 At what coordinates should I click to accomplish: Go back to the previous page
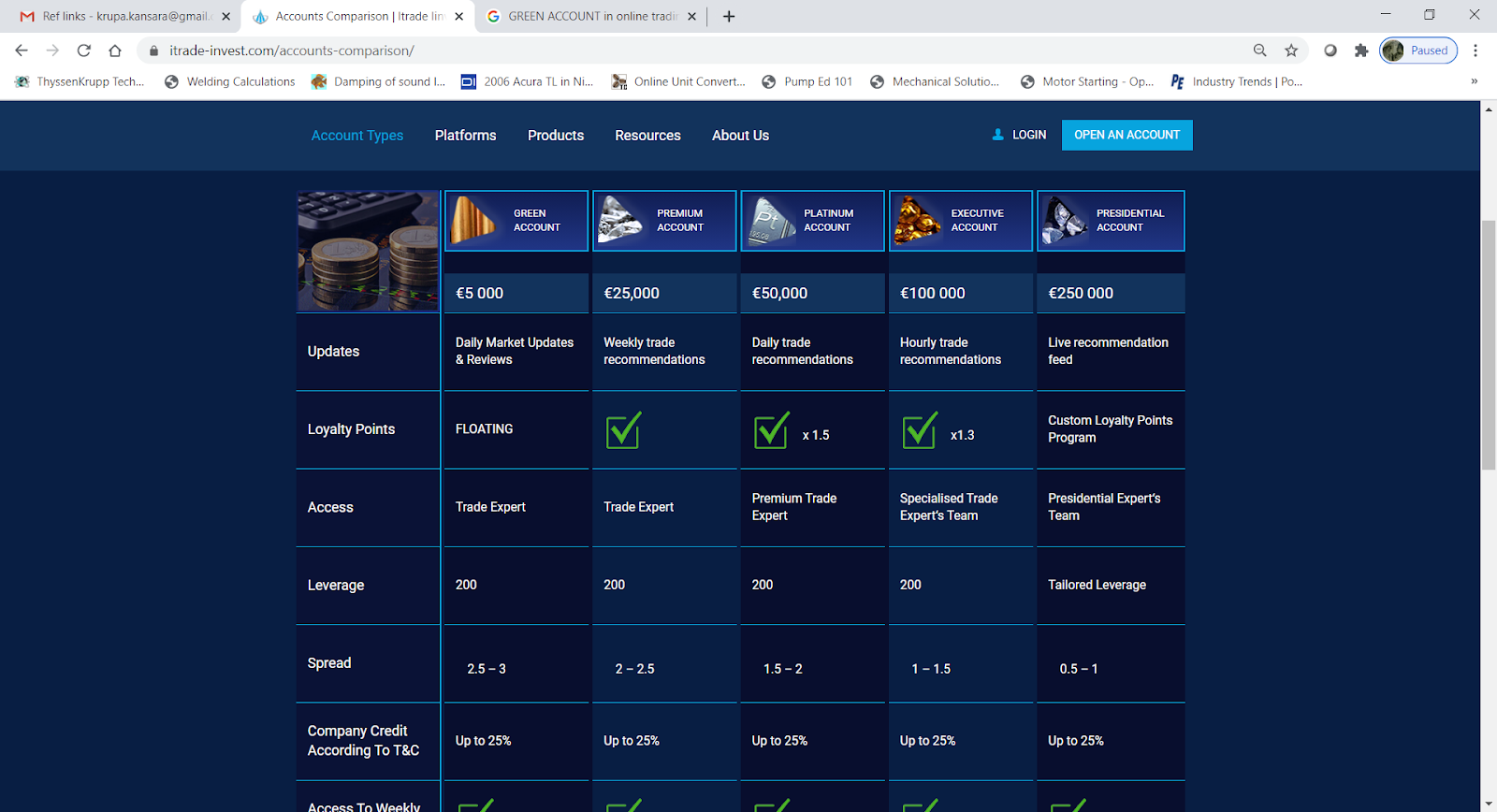(22, 51)
